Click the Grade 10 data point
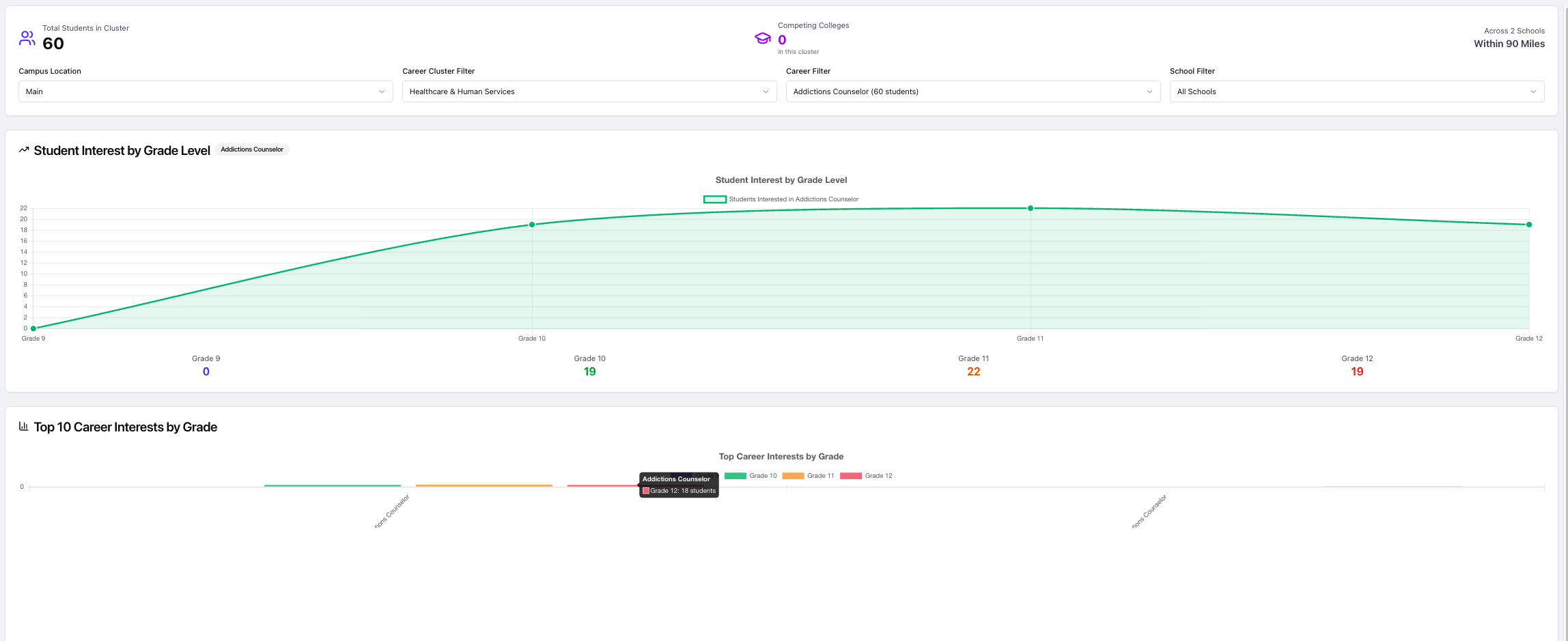This screenshot has height=641, width=1568. pos(532,225)
